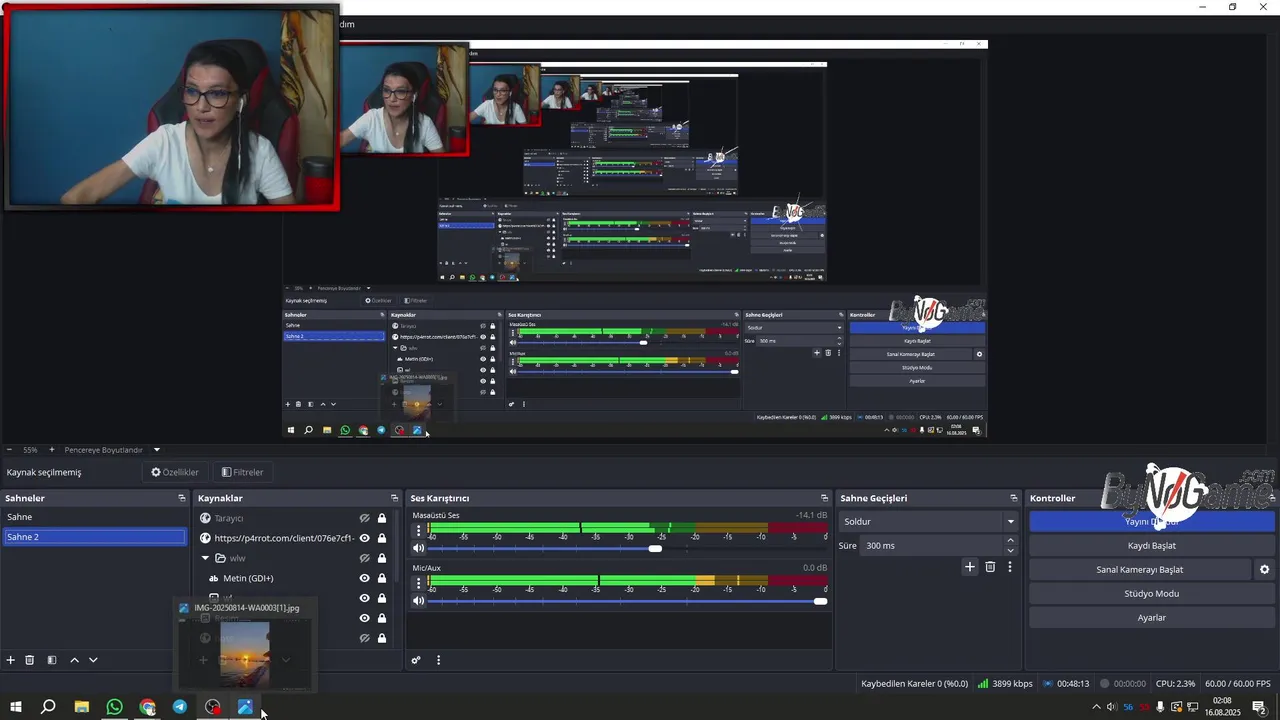Open Mic/Aux options dots

[418, 582]
